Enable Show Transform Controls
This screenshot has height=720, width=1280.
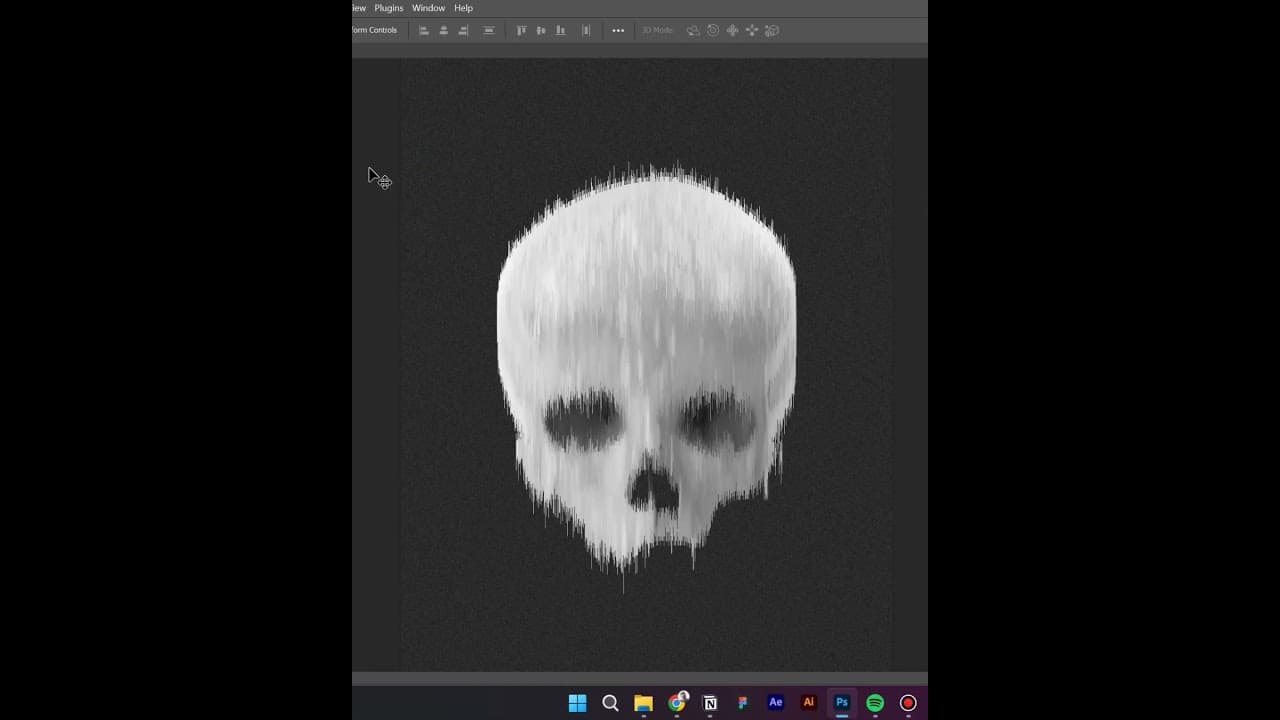coord(375,30)
